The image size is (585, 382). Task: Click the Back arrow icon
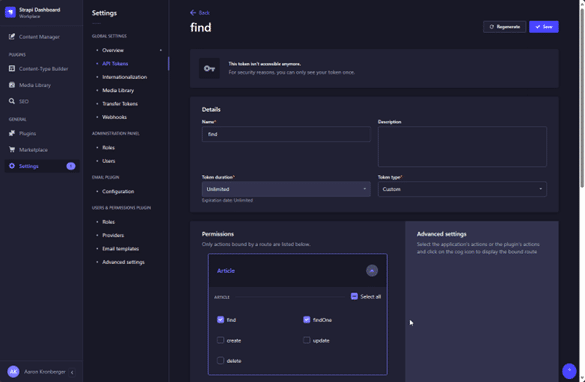coord(193,13)
